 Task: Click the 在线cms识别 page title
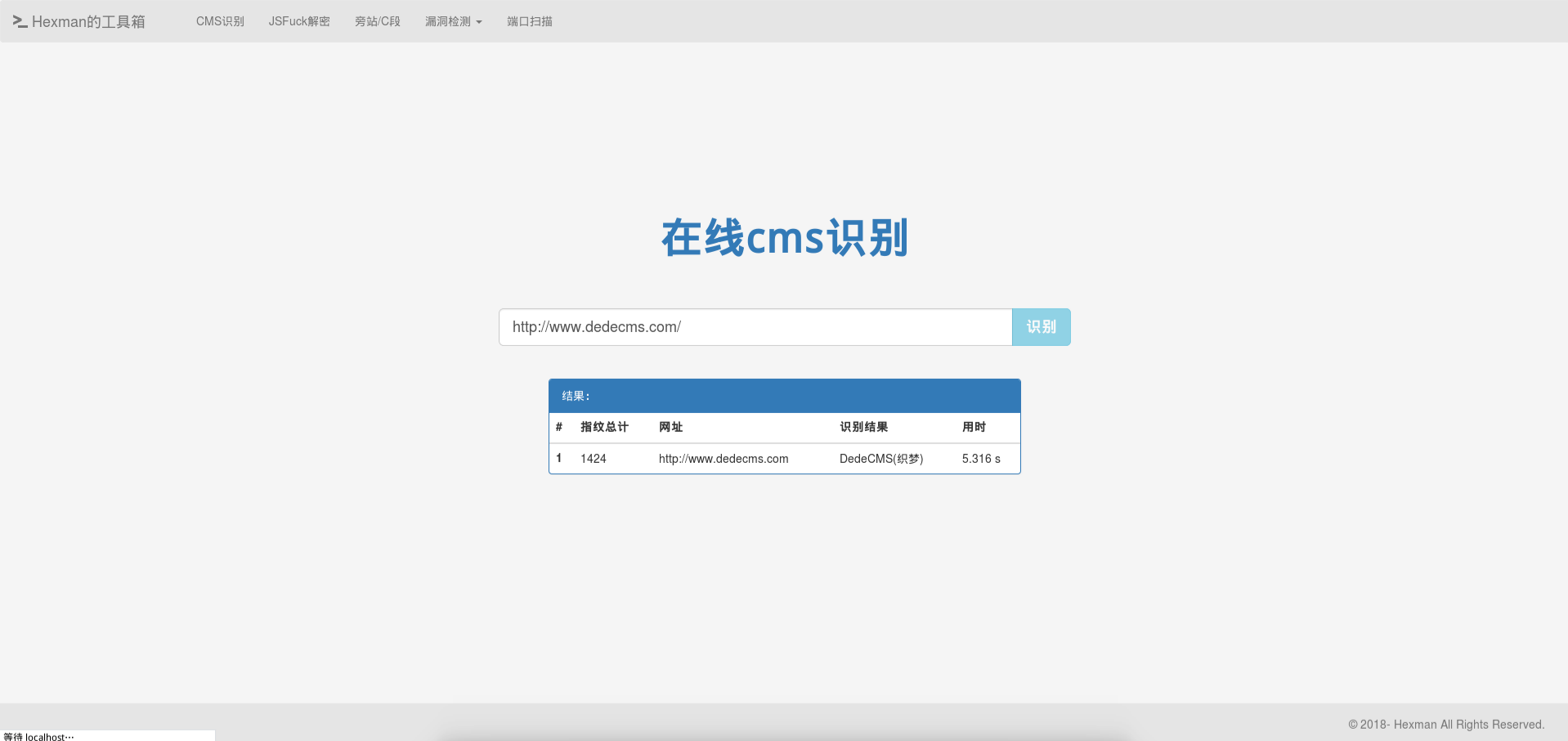[783, 238]
